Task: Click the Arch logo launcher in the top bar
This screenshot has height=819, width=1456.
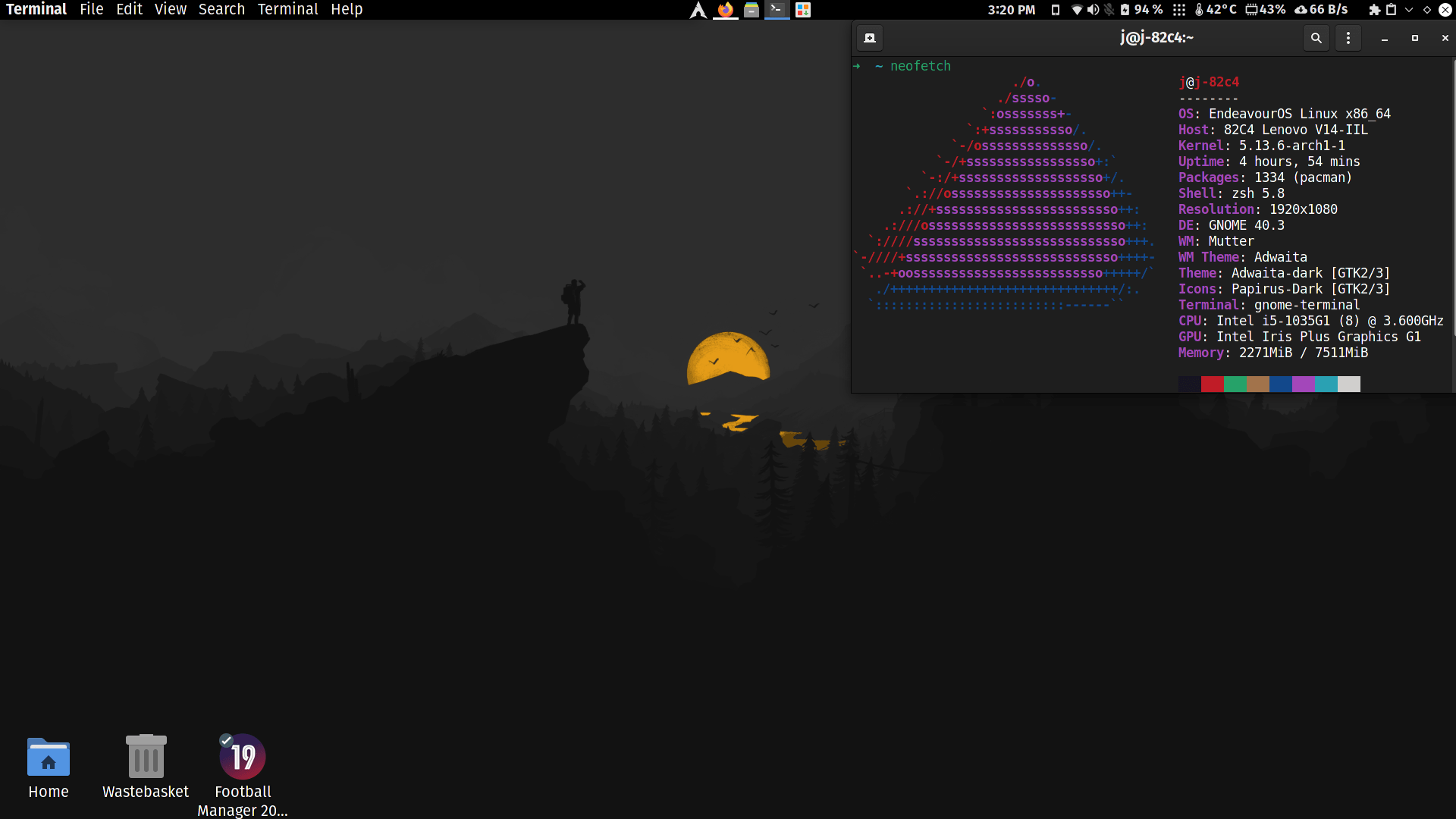Action: [x=698, y=10]
